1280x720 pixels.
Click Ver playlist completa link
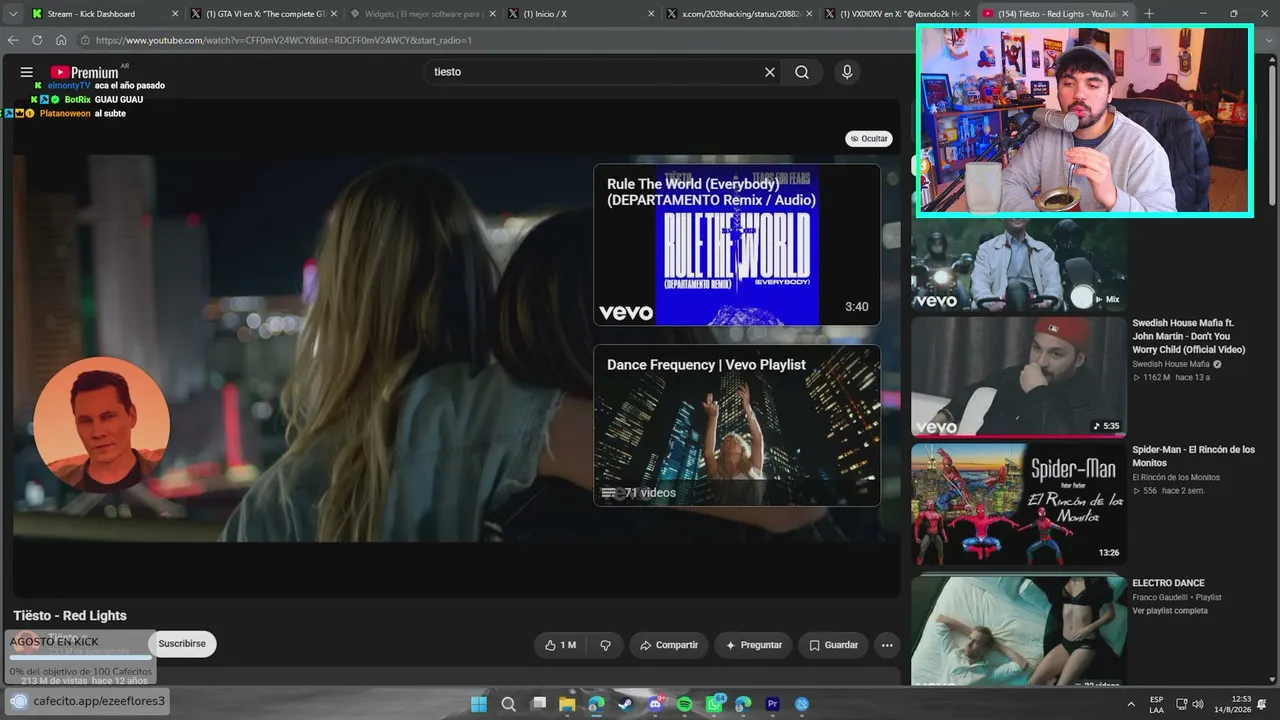pyautogui.click(x=1170, y=611)
